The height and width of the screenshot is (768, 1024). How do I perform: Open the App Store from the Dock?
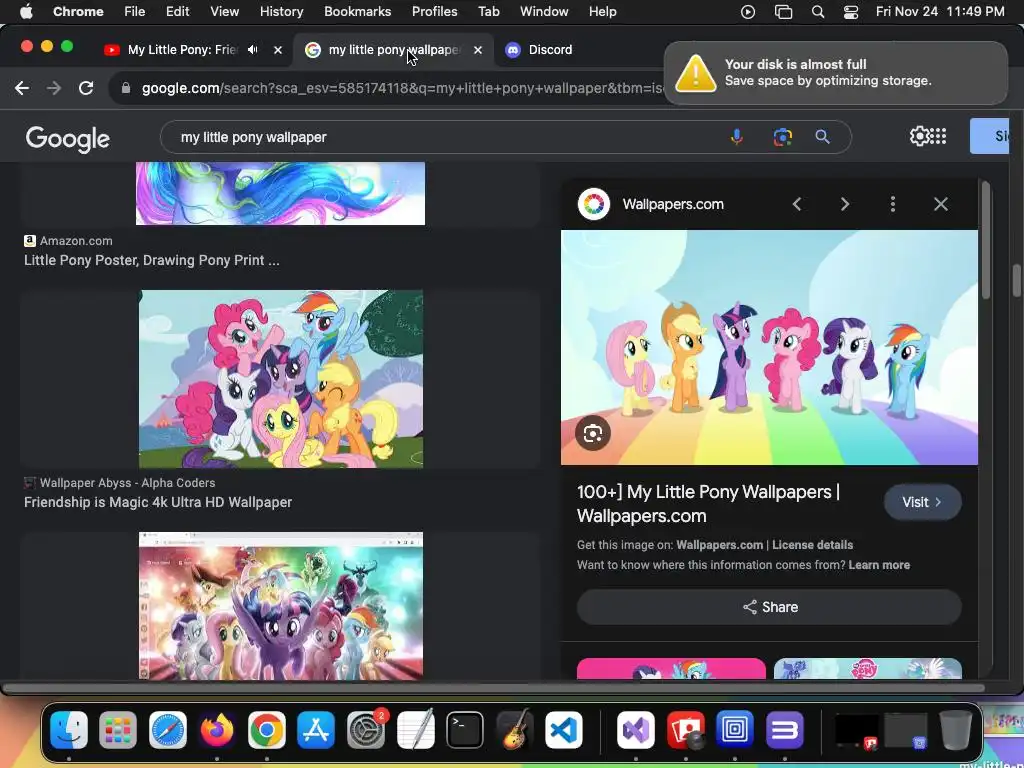[316, 729]
